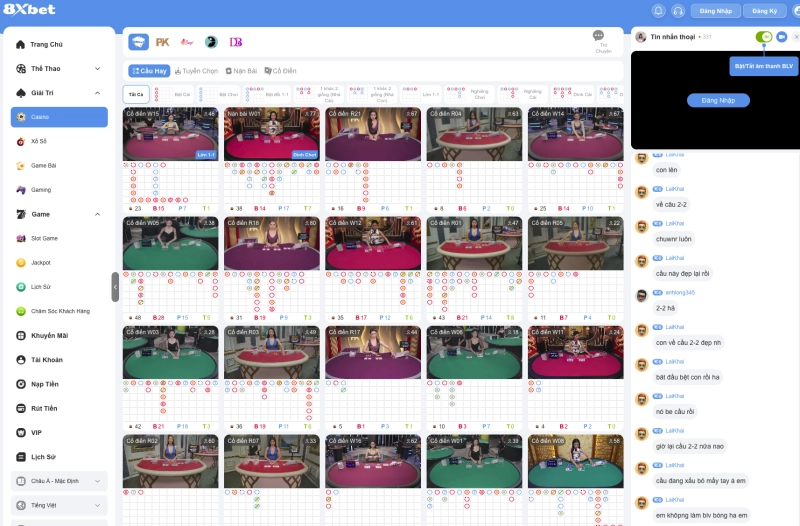Select the pink Sexy provider icon
The image size is (800, 526).
187,42
